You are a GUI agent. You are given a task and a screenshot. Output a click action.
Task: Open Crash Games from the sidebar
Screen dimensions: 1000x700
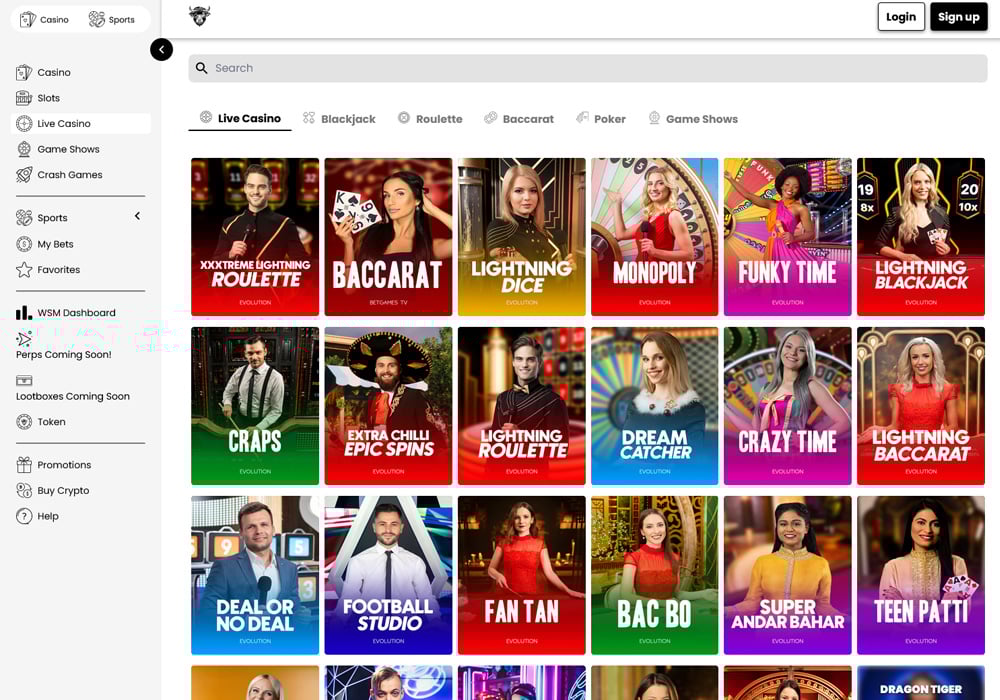point(81,175)
